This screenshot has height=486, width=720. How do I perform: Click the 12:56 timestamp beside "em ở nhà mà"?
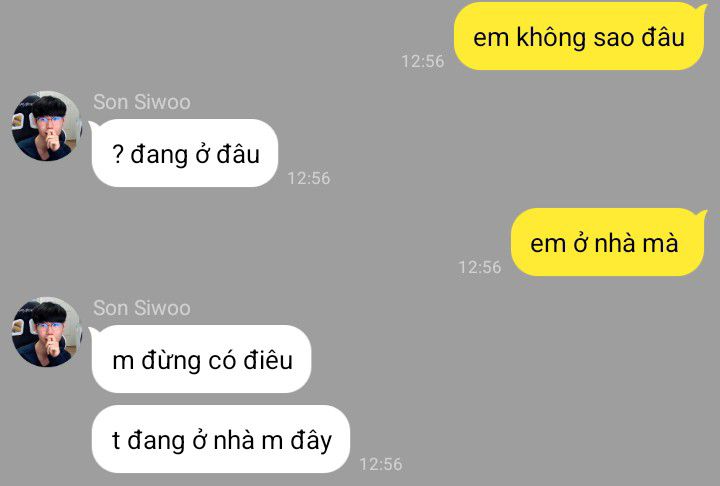tap(480, 267)
